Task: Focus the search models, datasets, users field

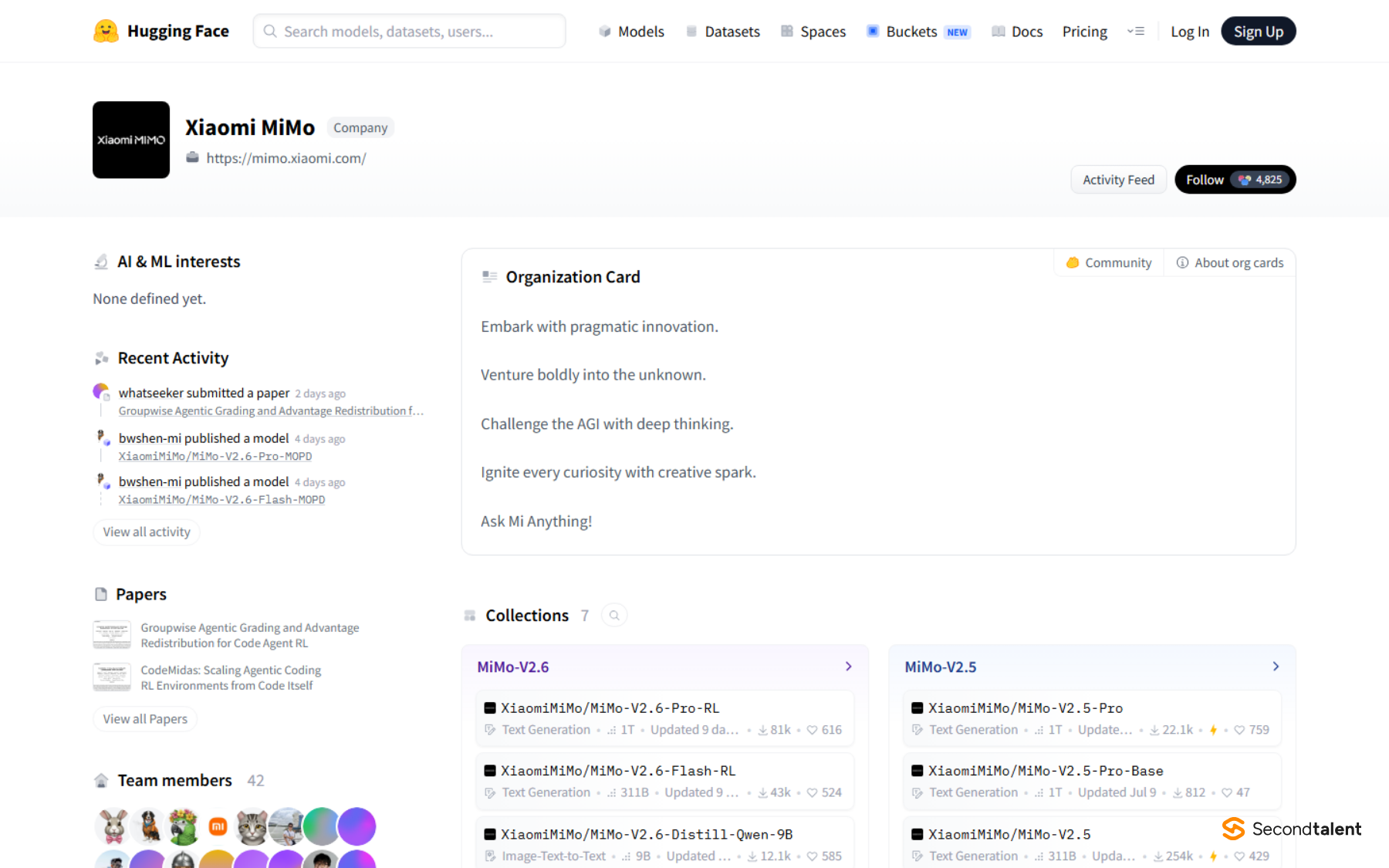Action: (410, 32)
